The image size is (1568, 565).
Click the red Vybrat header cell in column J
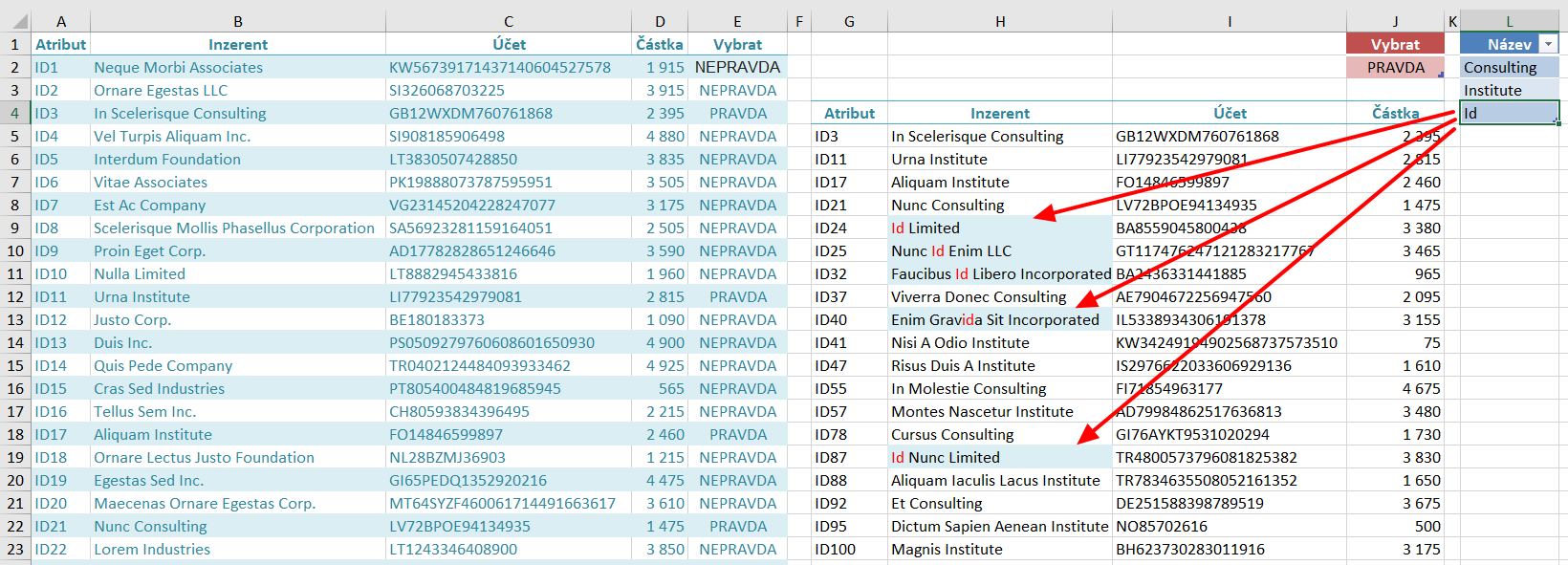(x=1395, y=44)
